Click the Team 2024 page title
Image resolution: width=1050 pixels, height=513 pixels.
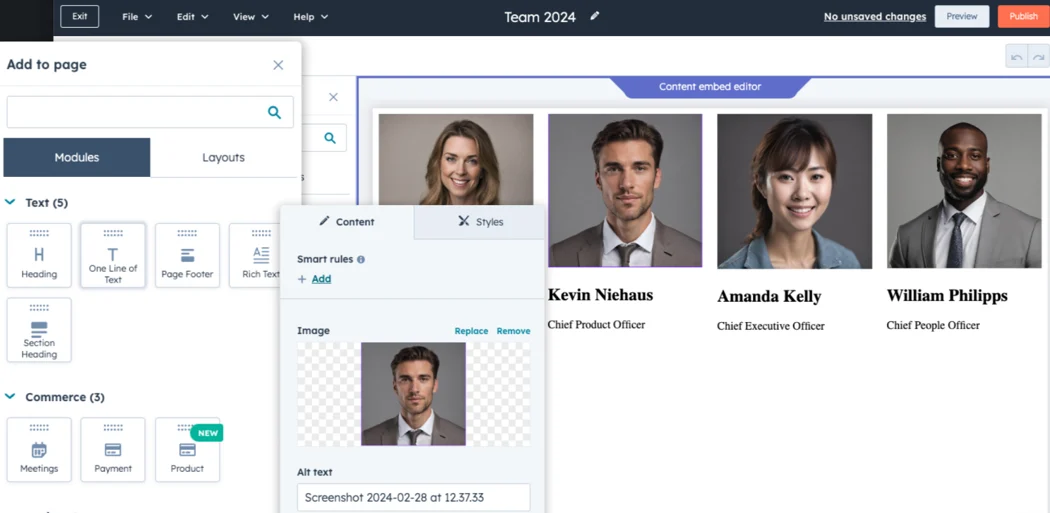tap(540, 17)
